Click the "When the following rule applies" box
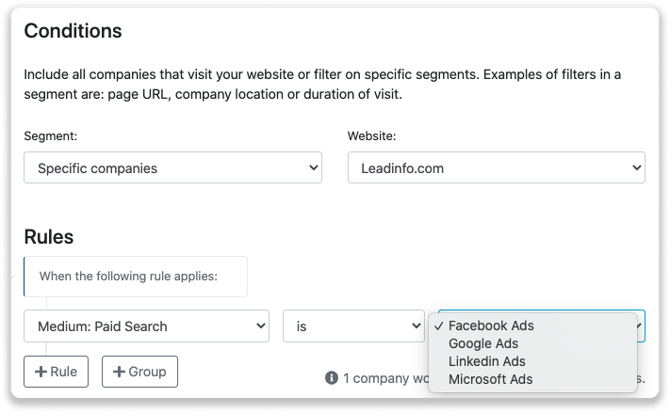Viewport: 670px width, 413px height. click(135, 276)
